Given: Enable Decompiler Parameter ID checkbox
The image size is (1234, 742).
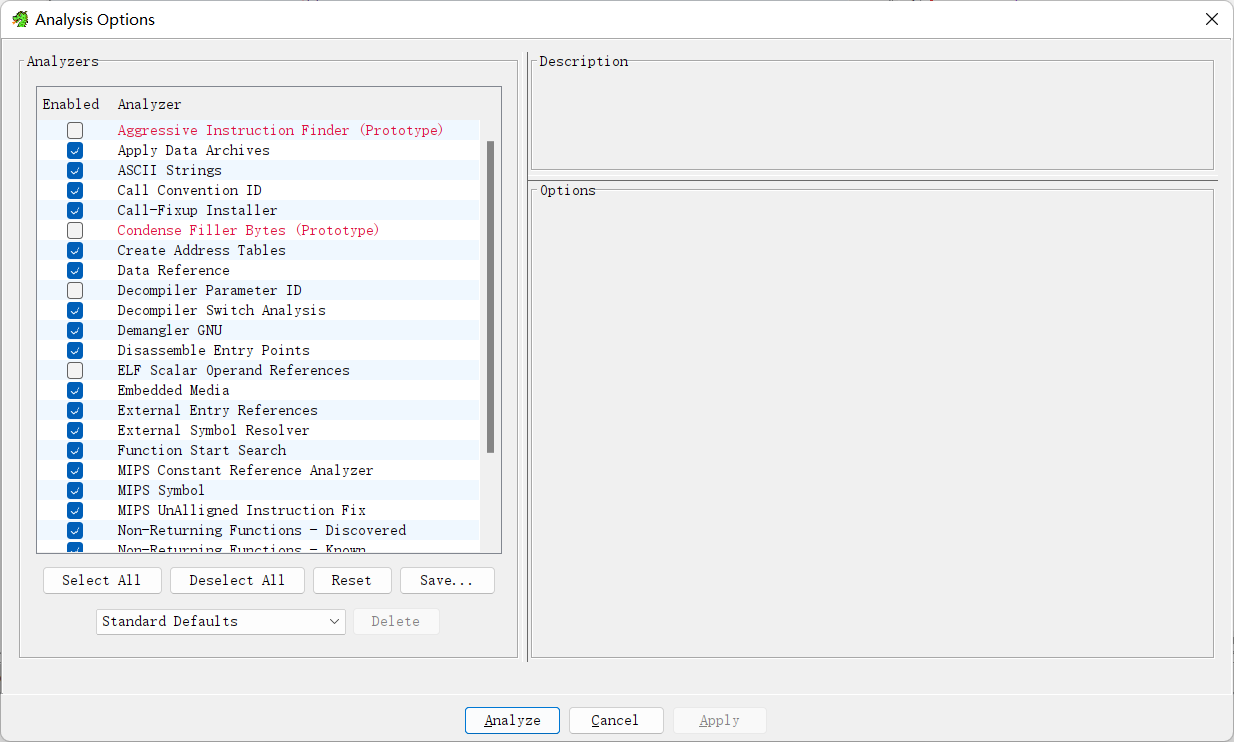Looking at the screenshot, I should point(75,290).
